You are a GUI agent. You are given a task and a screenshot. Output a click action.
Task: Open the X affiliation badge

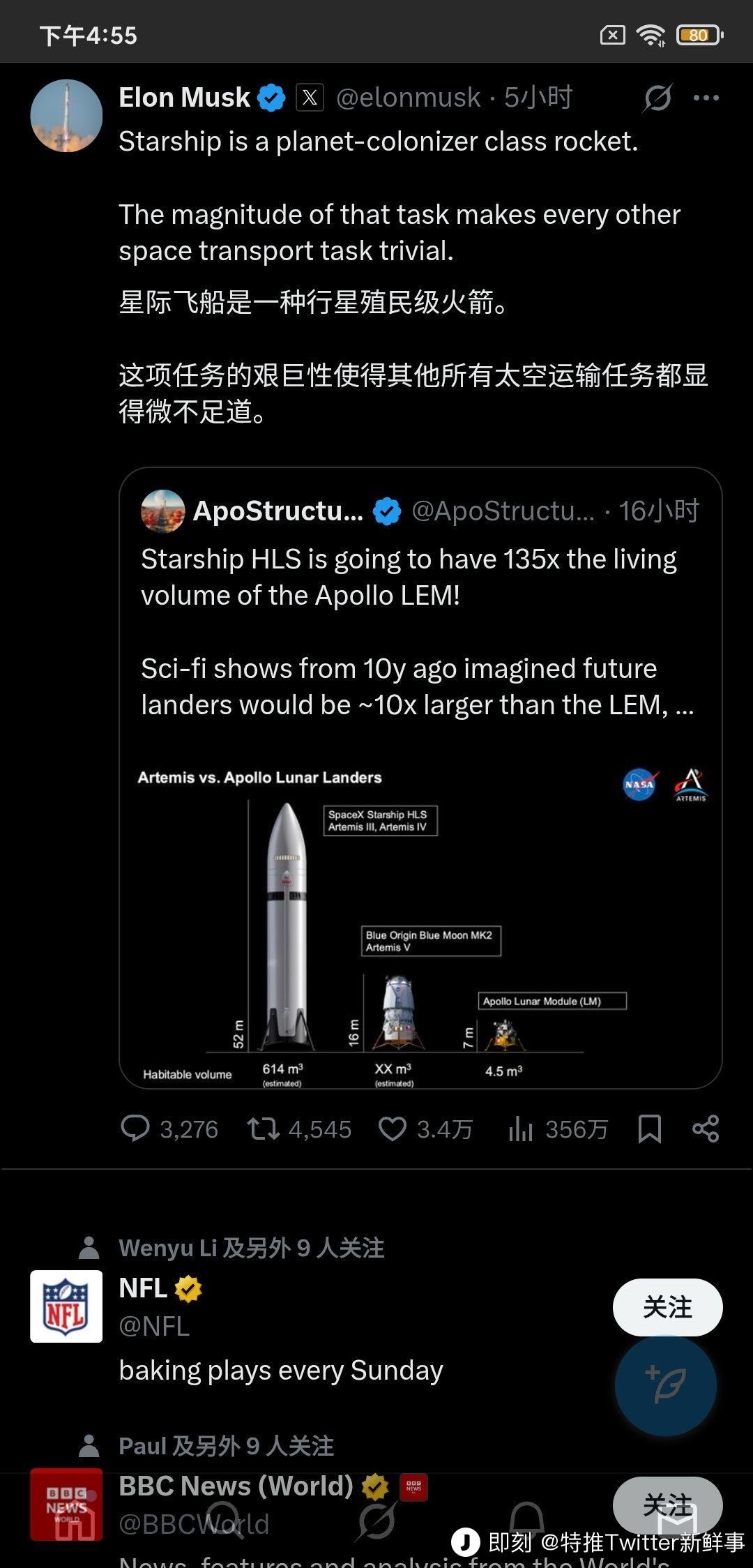(x=310, y=98)
